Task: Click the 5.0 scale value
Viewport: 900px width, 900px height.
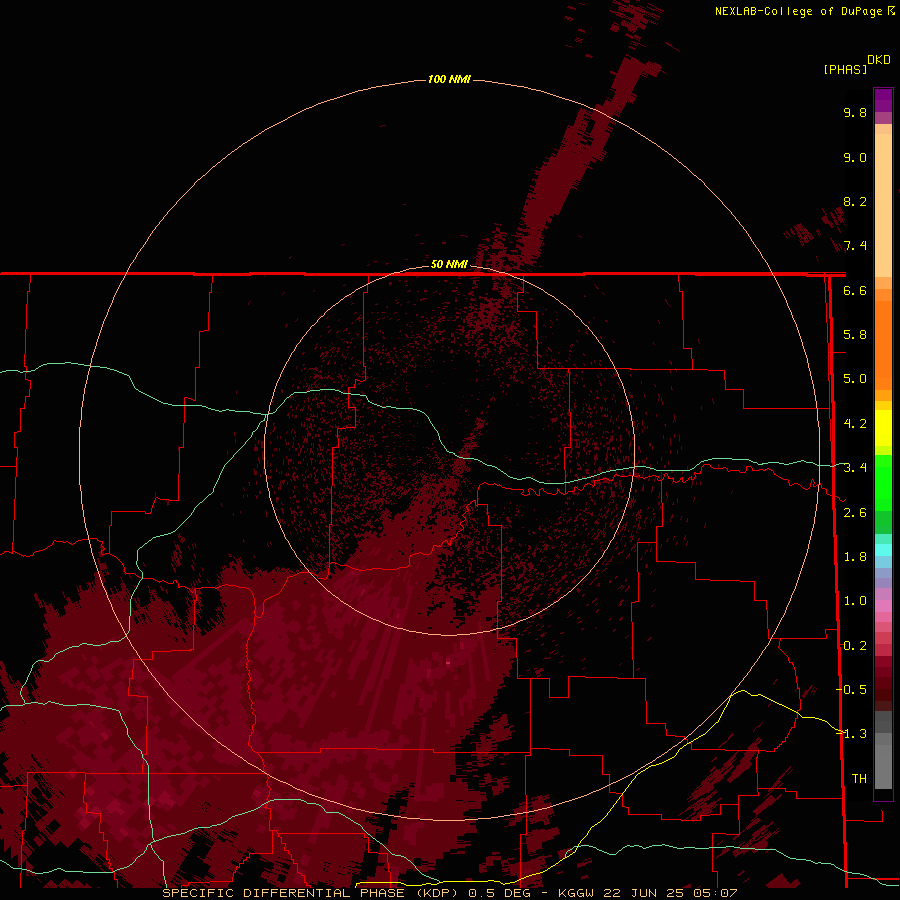Action: tap(855, 379)
